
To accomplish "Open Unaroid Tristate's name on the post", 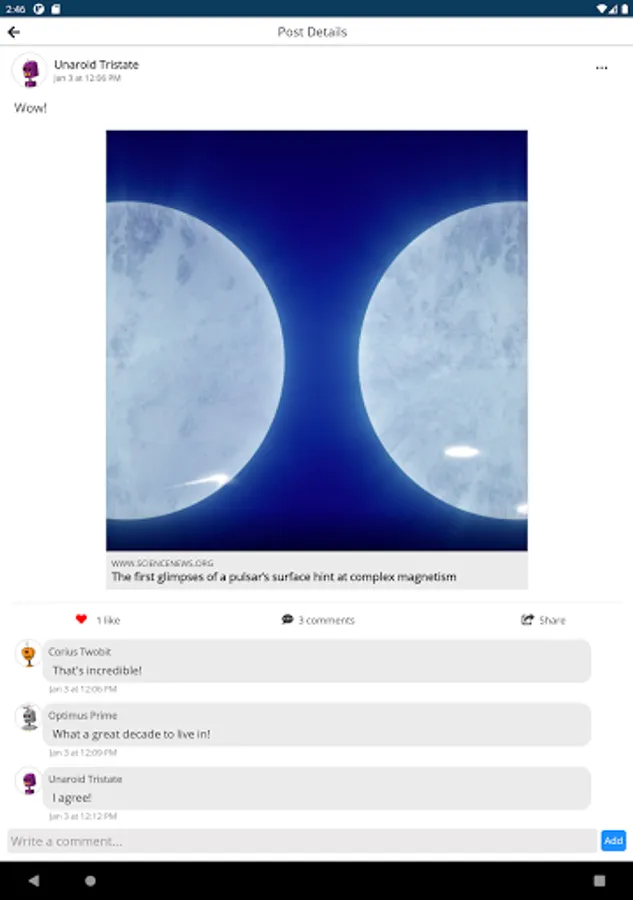I will tap(96, 64).
